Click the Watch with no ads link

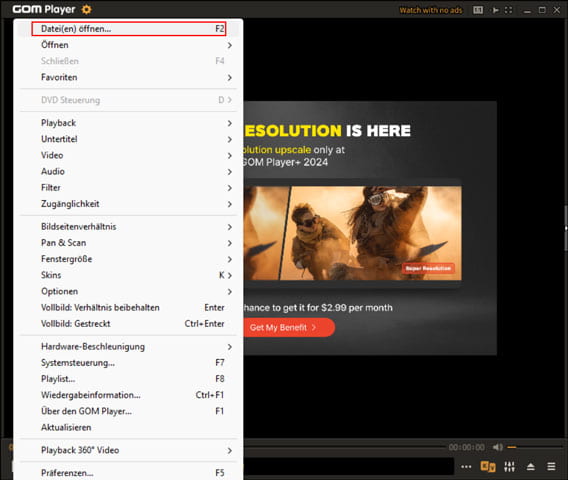tap(431, 10)
